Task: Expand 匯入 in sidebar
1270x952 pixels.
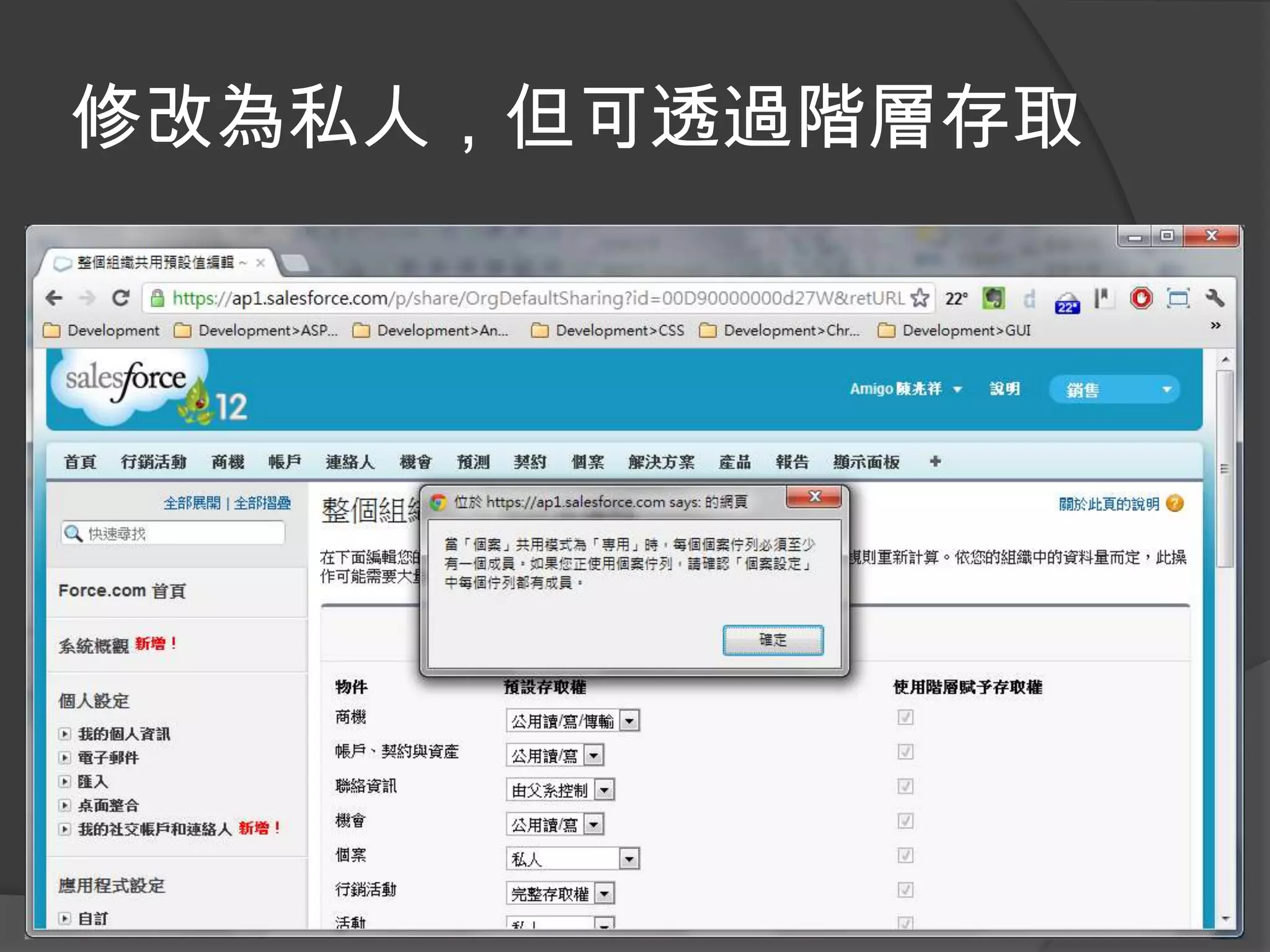Action: 64,782
